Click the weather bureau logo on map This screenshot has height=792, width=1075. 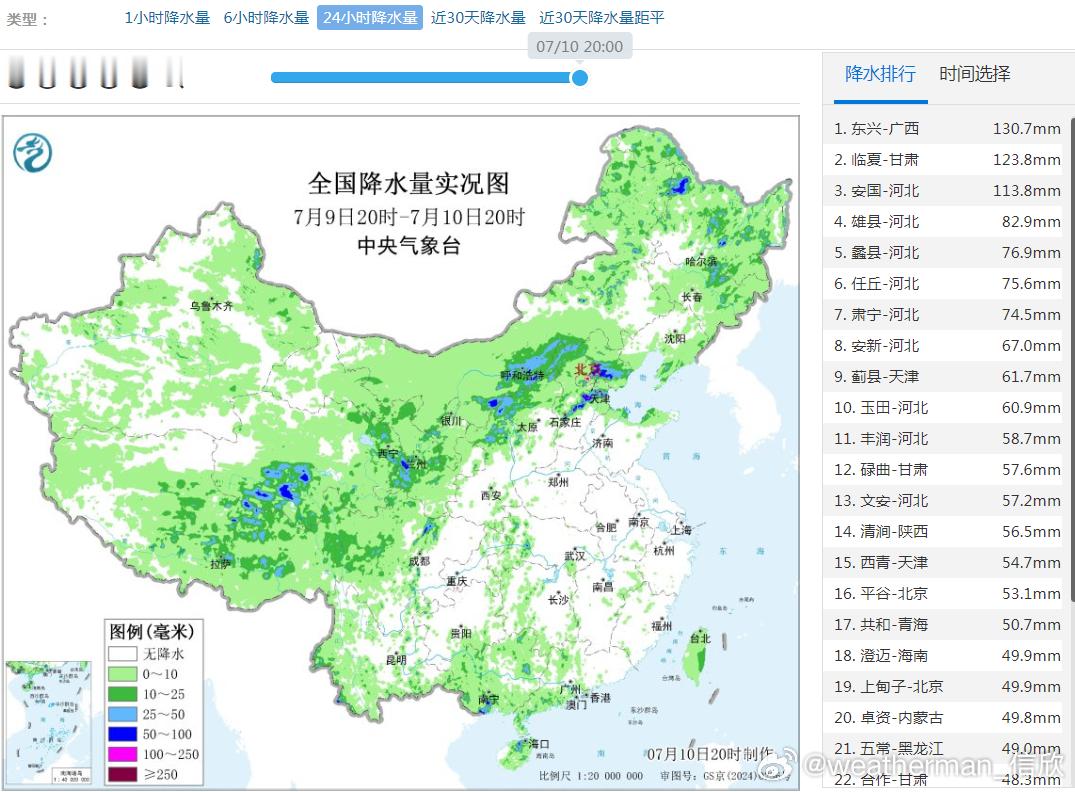pos(33,152)
